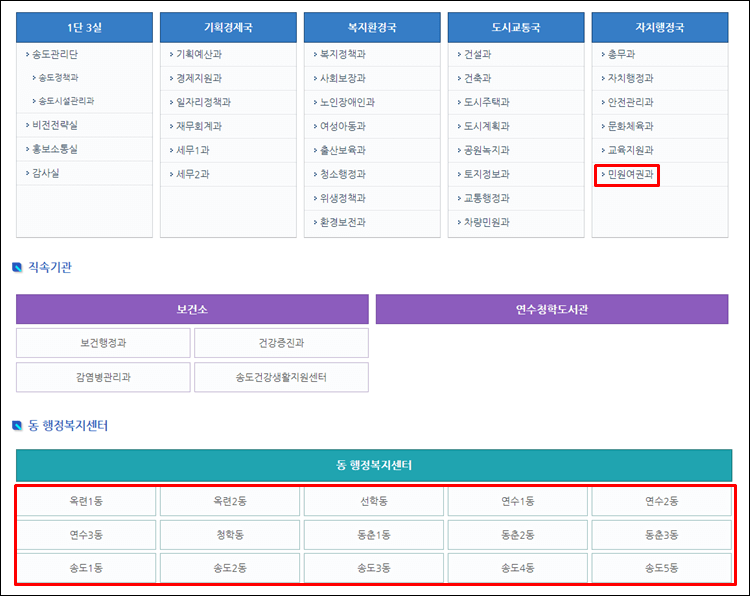Screen dimensions: 750x596
Task: Open 안전관리과 department
Action: (630, 102)
